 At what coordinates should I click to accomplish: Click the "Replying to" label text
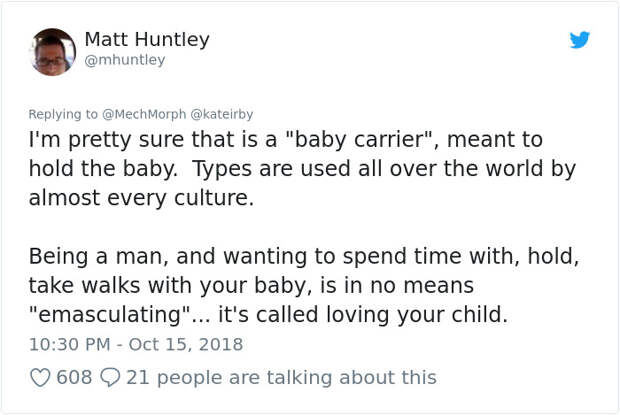tap(63, 114)
